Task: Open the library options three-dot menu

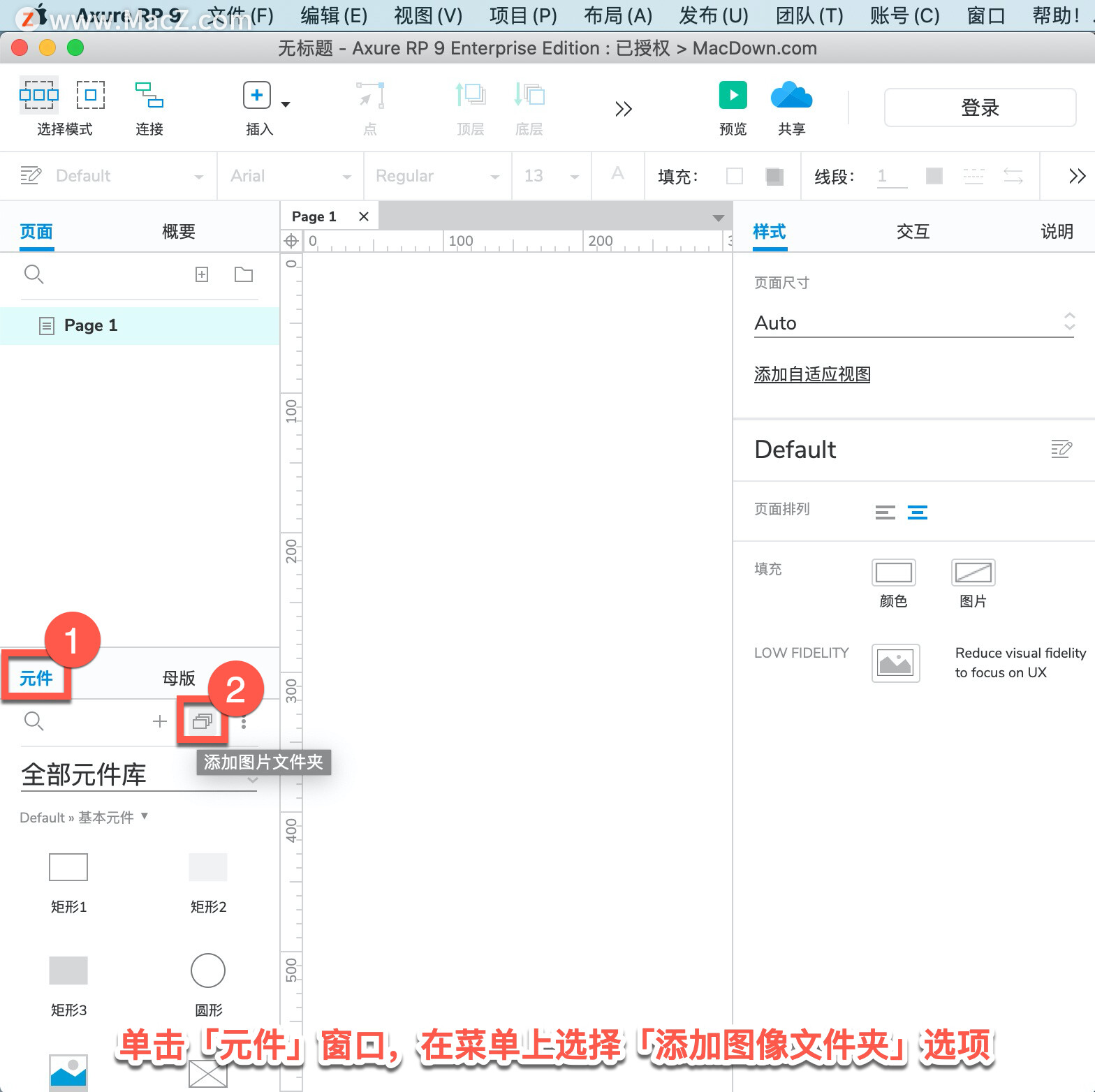Action: [x=244, y=723]
